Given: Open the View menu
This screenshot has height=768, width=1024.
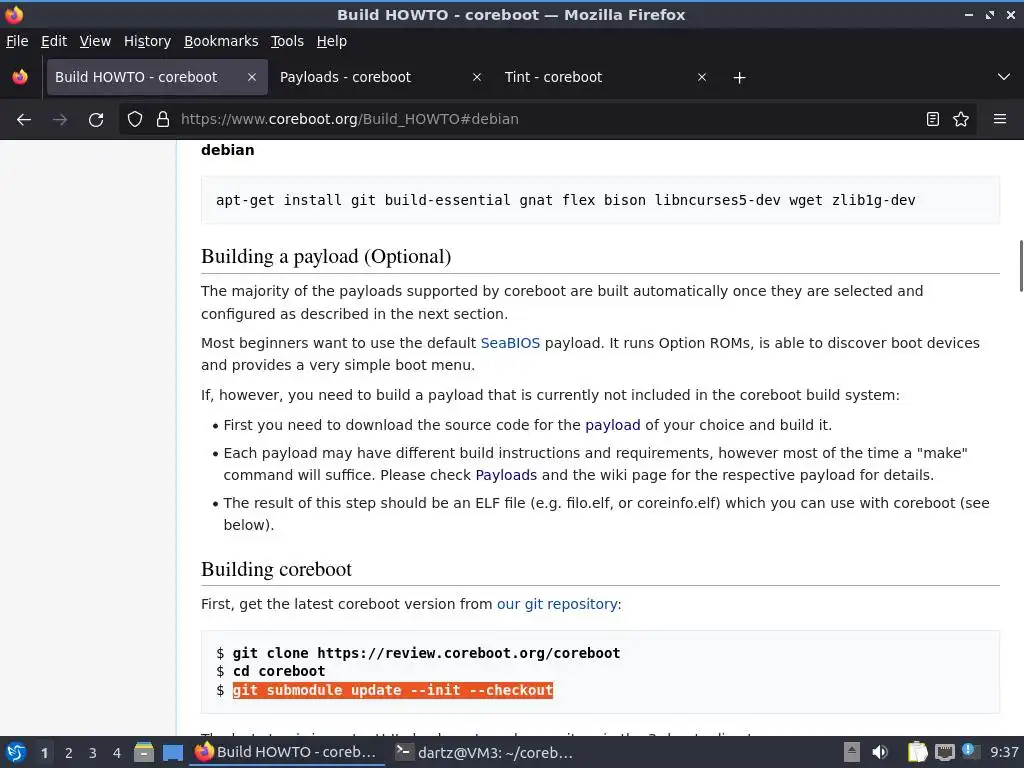Looking at the screenshot, I should tap(95, 41).
